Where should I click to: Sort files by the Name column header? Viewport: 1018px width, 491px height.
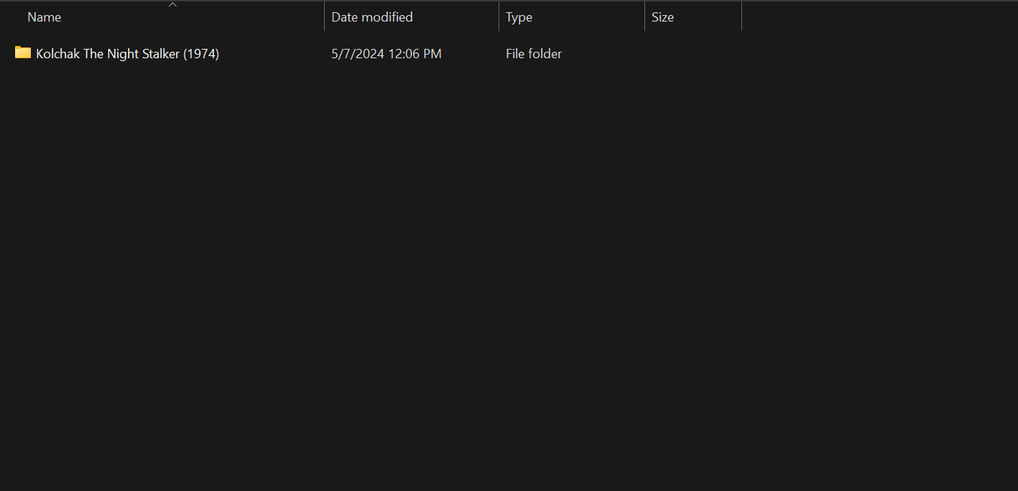pos(44,17)
